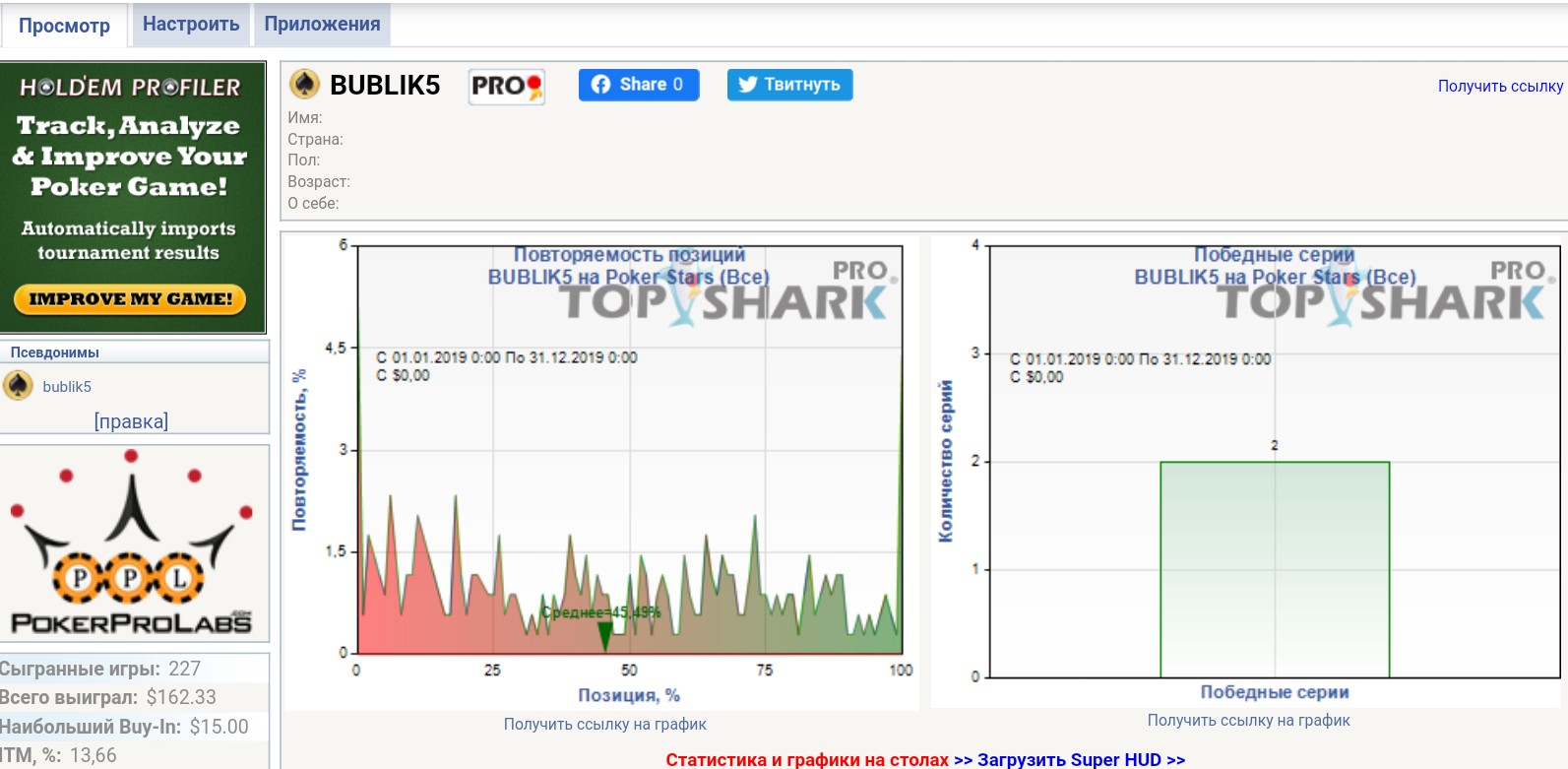The width and height of the screenshot is (1568, 769).
Task: Open the Просмотр tab
Action: click(x=64, y=26)
